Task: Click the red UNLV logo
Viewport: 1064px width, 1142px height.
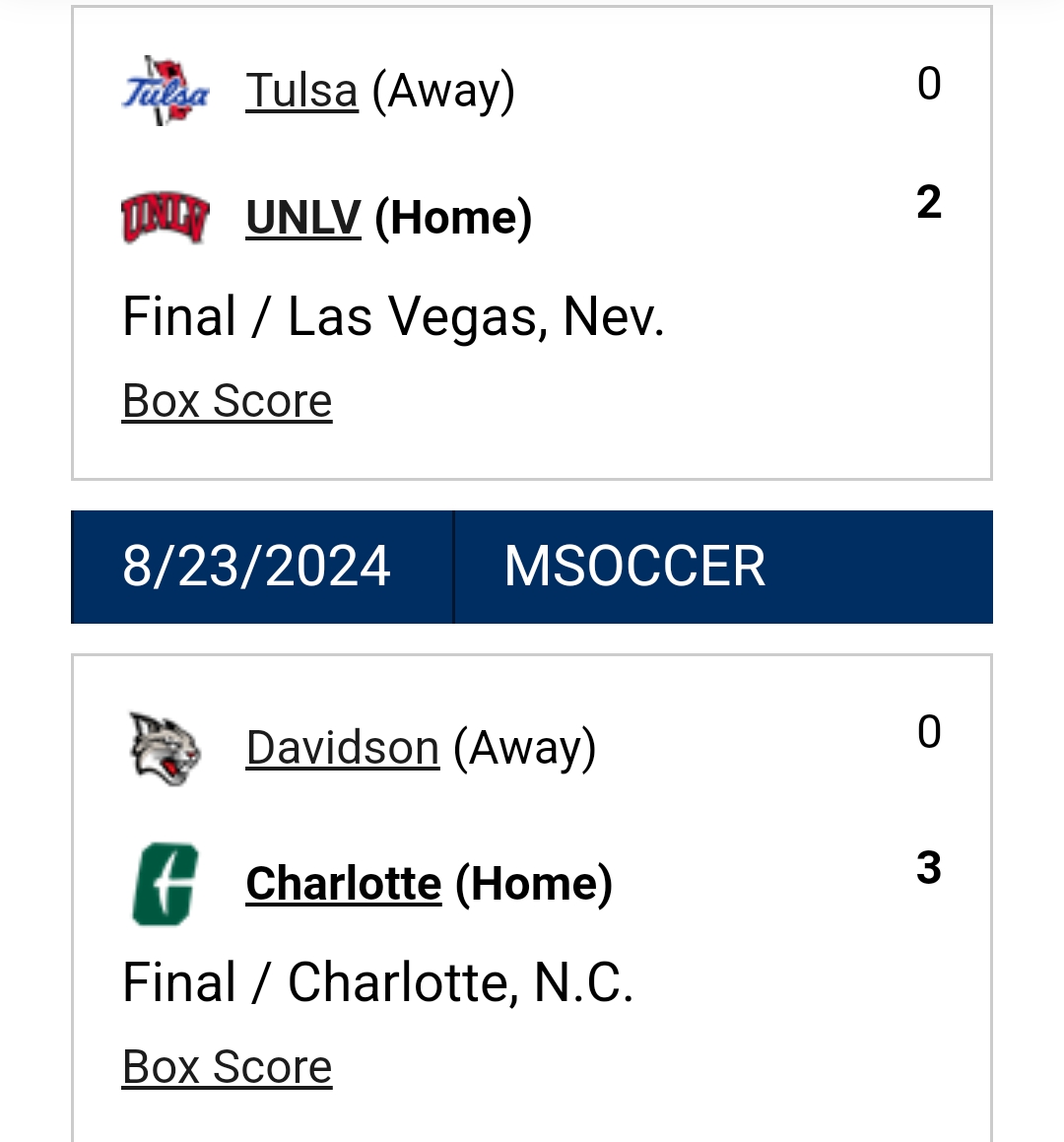Action: coord(166,217)
